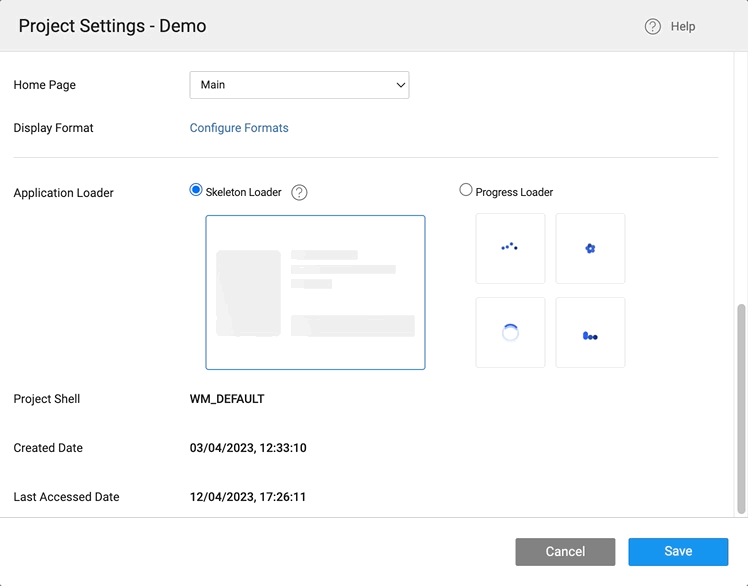This screenshot has height=586, width=748.
Task: Pick the circular spinner progress loader
Action: 510,333
